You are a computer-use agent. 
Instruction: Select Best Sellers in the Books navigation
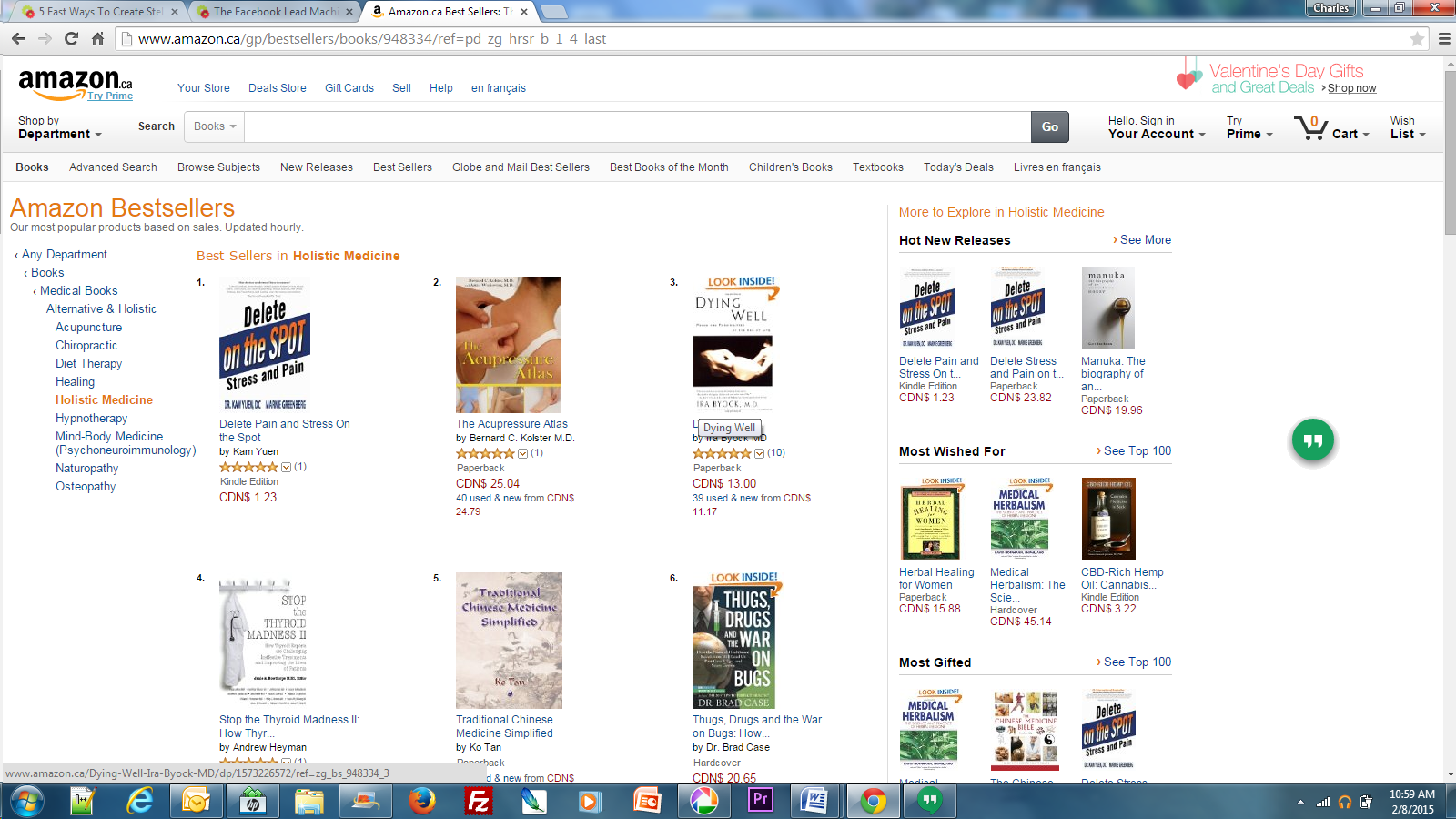point(402,167)
